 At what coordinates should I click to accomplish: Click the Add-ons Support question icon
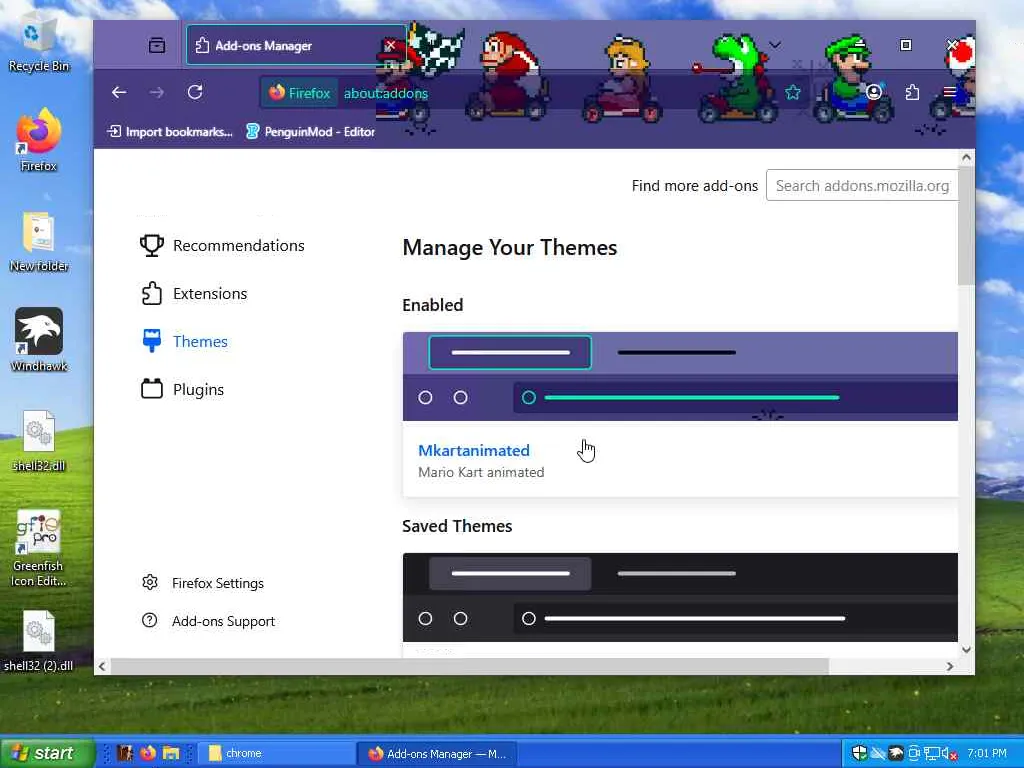(150, 620)
